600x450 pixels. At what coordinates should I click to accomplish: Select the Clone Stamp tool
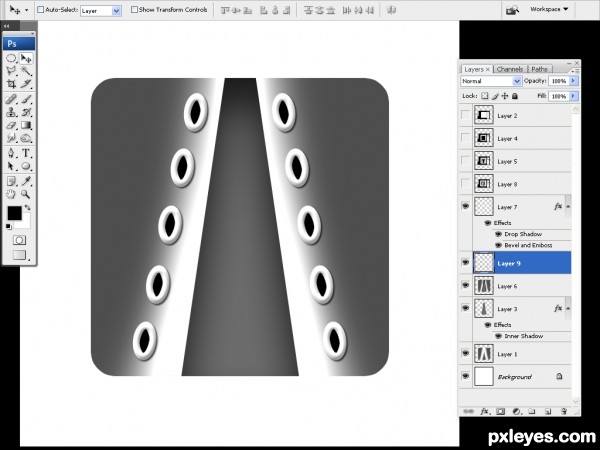[11, 112]
